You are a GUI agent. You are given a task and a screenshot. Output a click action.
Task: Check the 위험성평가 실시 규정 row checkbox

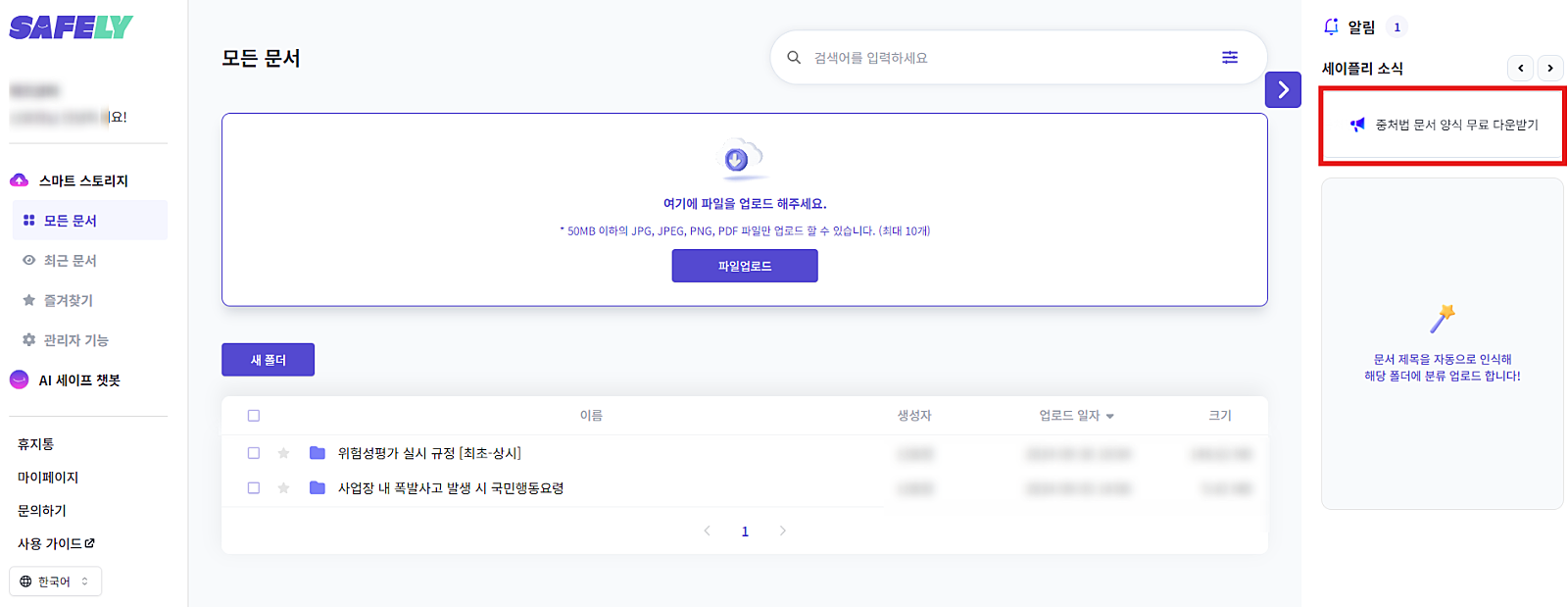[x=254, y=453]
